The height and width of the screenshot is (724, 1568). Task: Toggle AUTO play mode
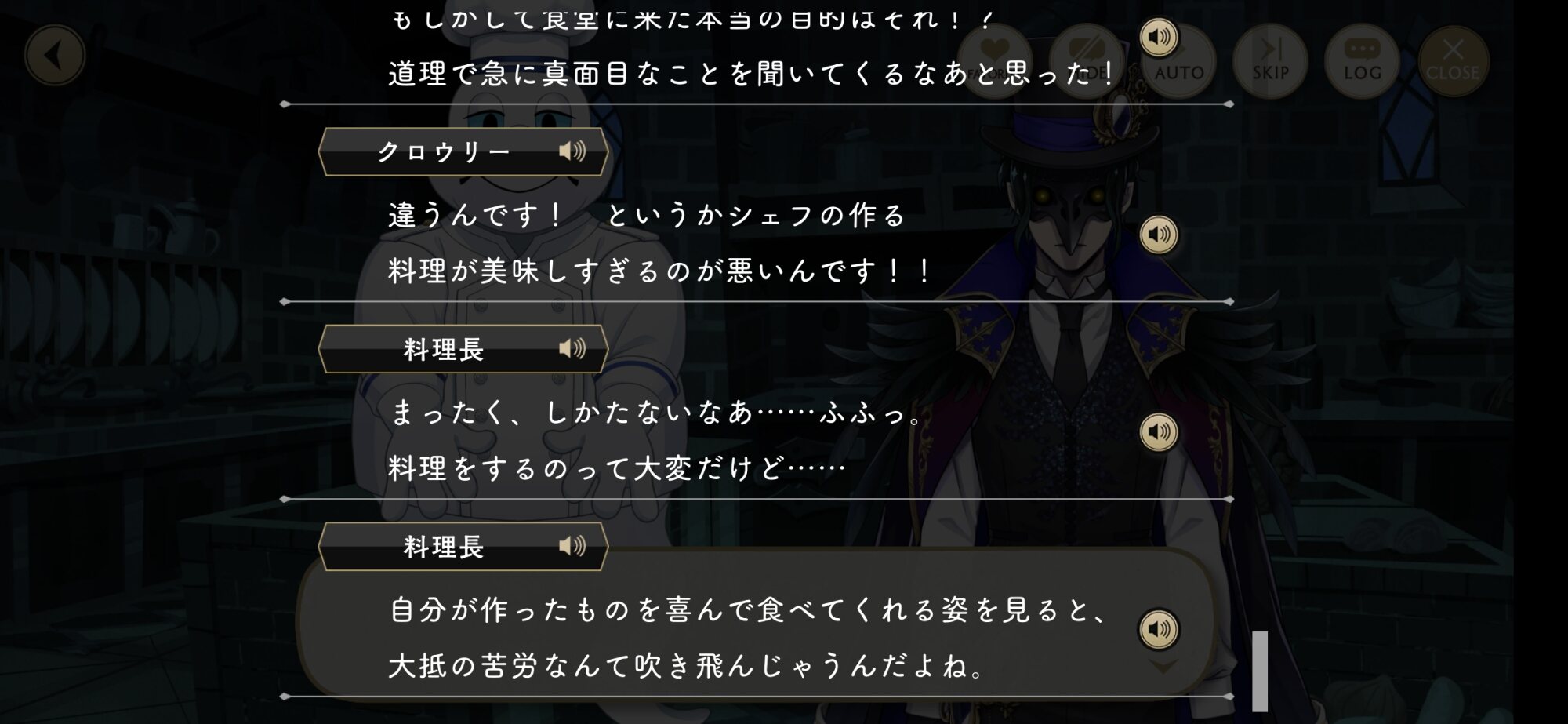[x=1178, y=63]
